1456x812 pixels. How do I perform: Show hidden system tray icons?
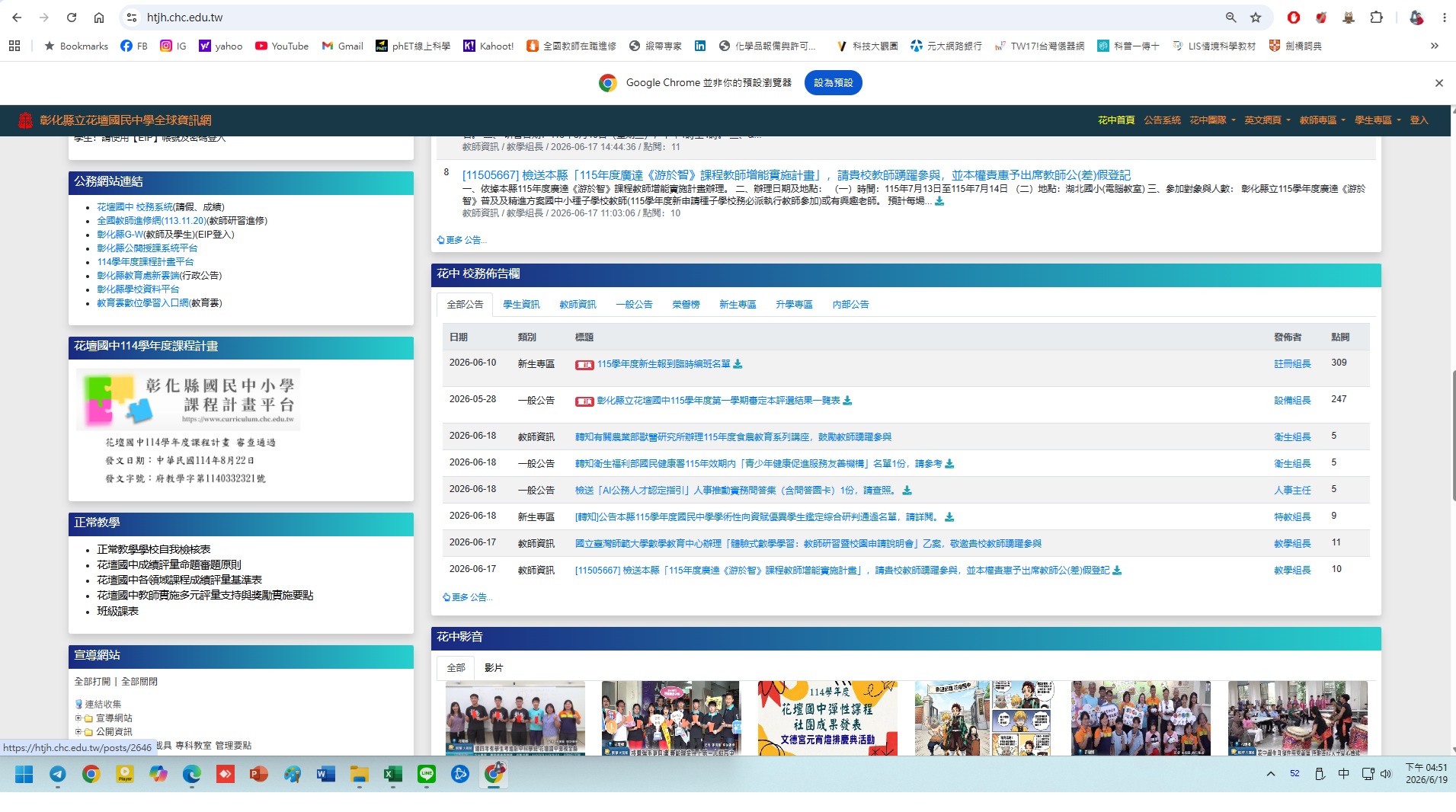(1271, 774)
